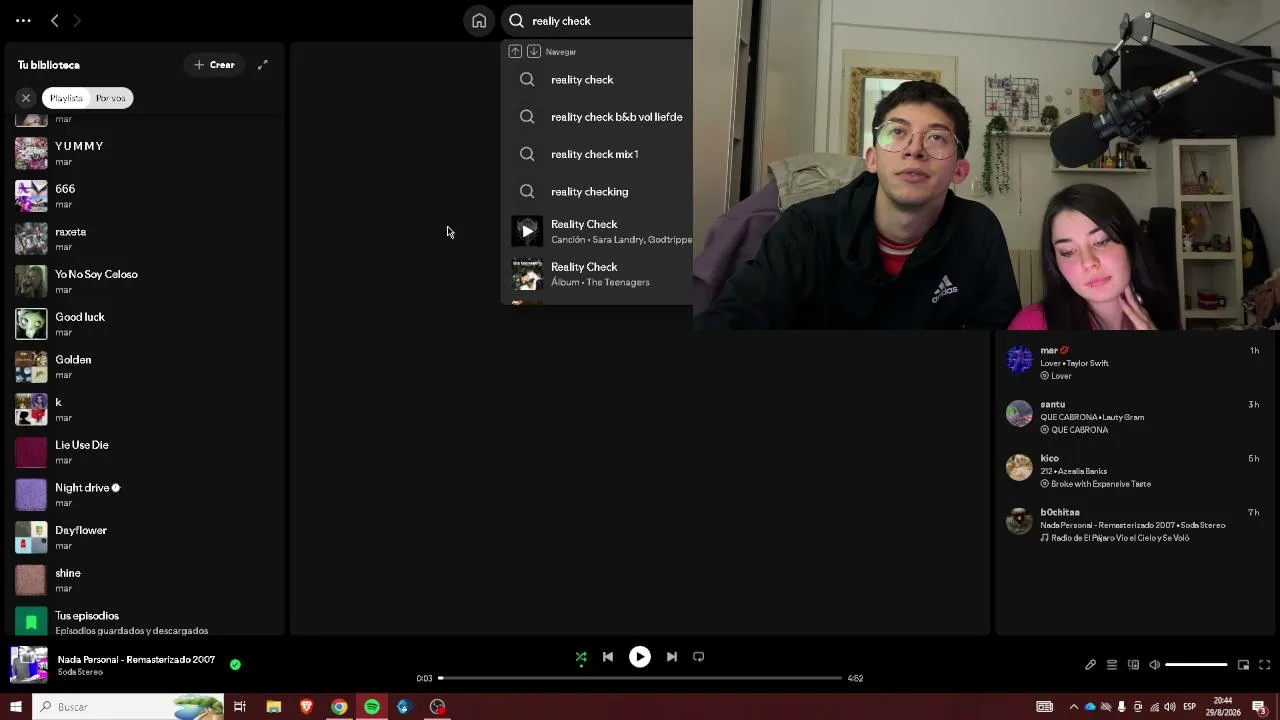
Task: Open the playlist named 'k'
Action: 146,410
